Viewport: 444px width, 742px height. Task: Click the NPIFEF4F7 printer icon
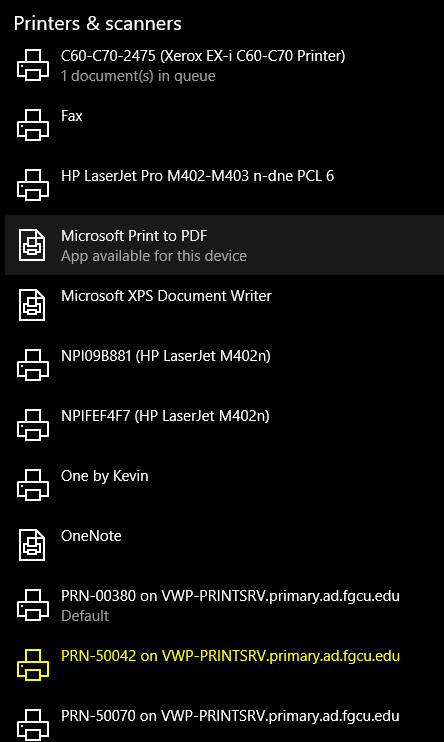[x=33, y=425]
